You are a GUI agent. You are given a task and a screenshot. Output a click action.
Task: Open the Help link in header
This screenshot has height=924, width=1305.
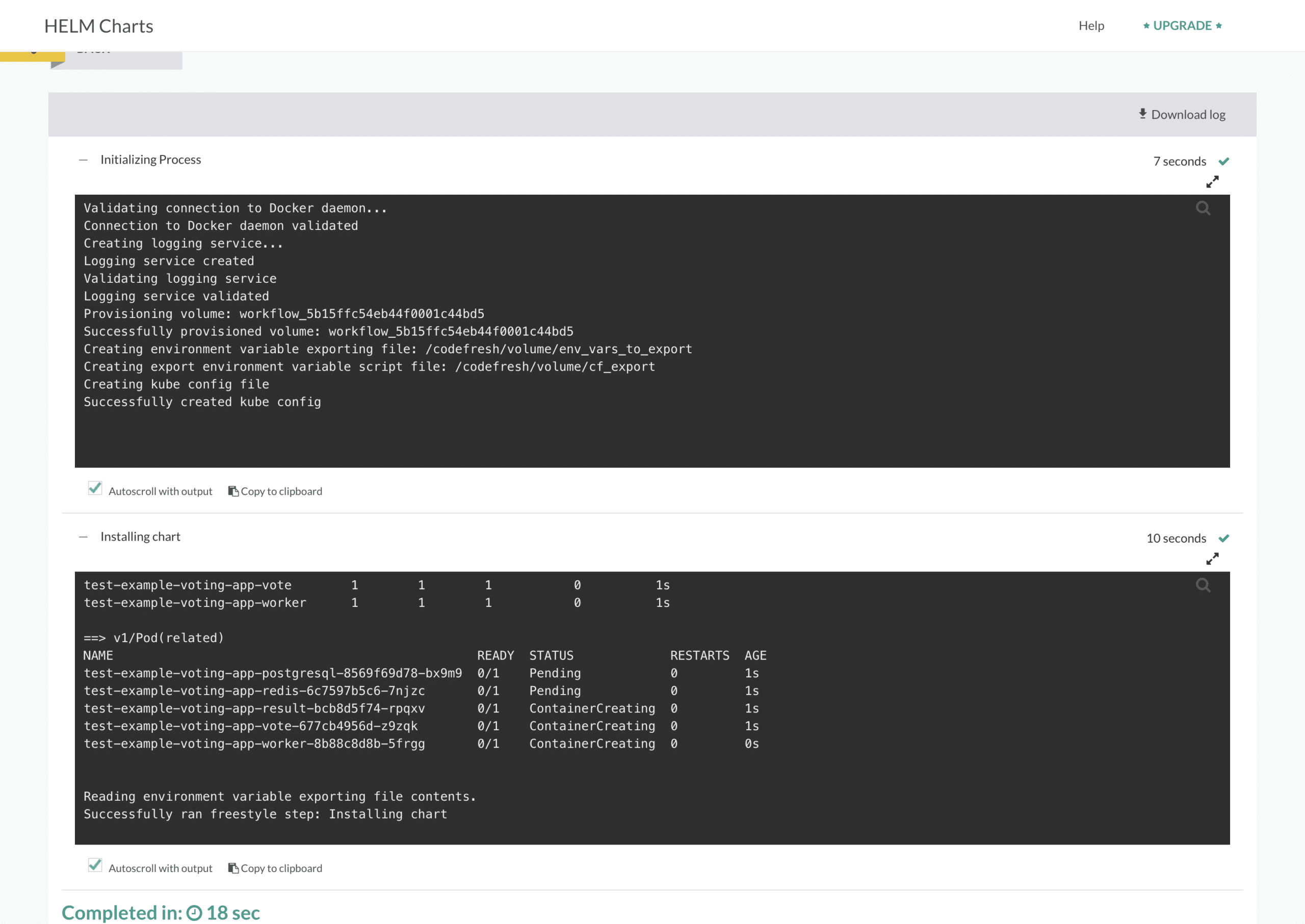tap(1091, 25)
